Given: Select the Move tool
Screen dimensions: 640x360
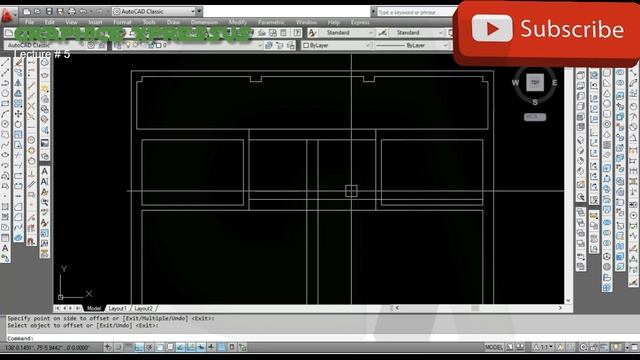Looking at the screenshot, I should pos(18,114).
